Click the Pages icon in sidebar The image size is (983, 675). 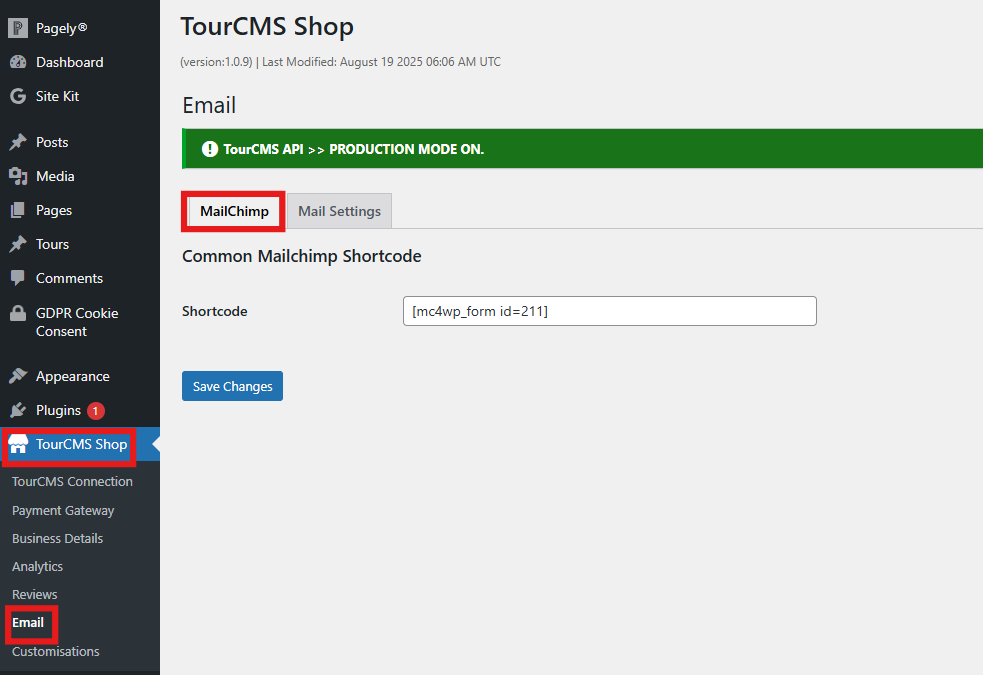tap(18, 210)
